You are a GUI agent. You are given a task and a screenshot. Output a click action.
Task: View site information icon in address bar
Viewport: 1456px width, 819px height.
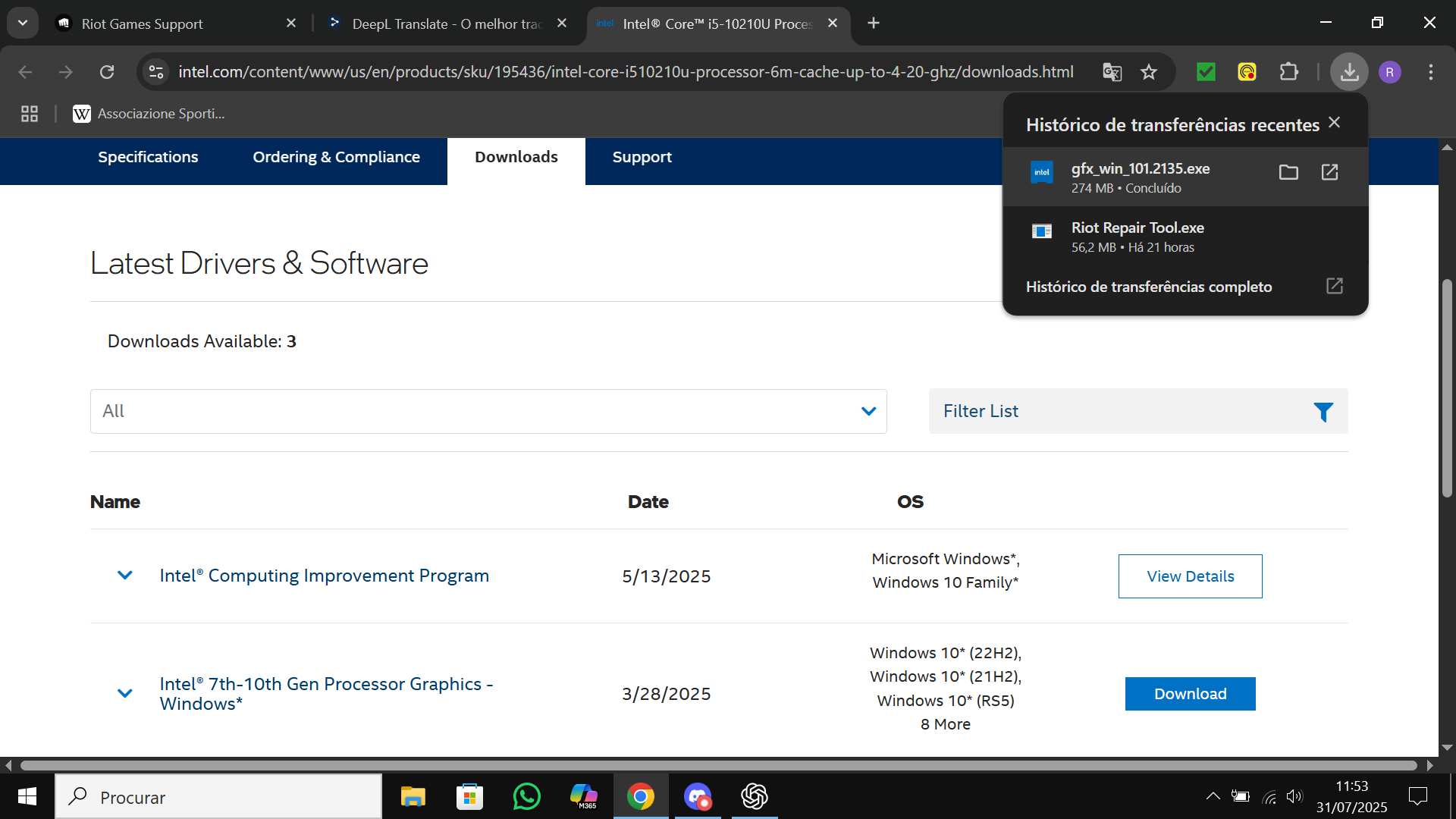[x=156, y=72]
